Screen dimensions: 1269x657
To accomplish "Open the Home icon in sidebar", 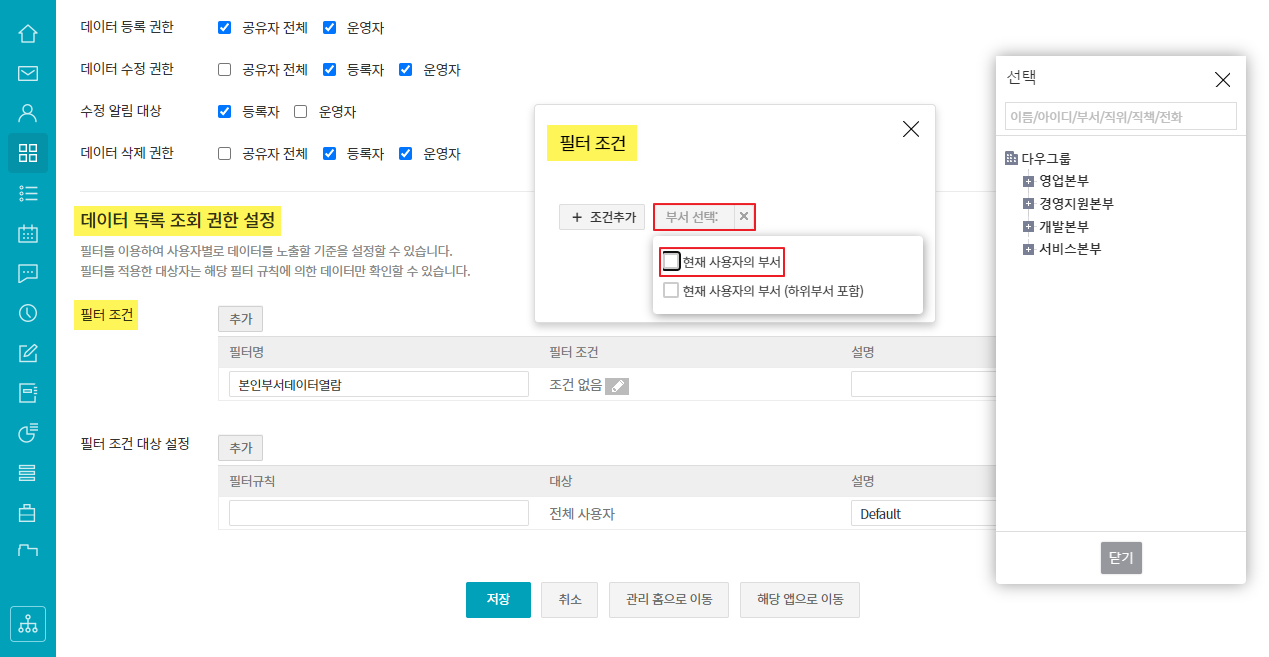I will point(28,34).
